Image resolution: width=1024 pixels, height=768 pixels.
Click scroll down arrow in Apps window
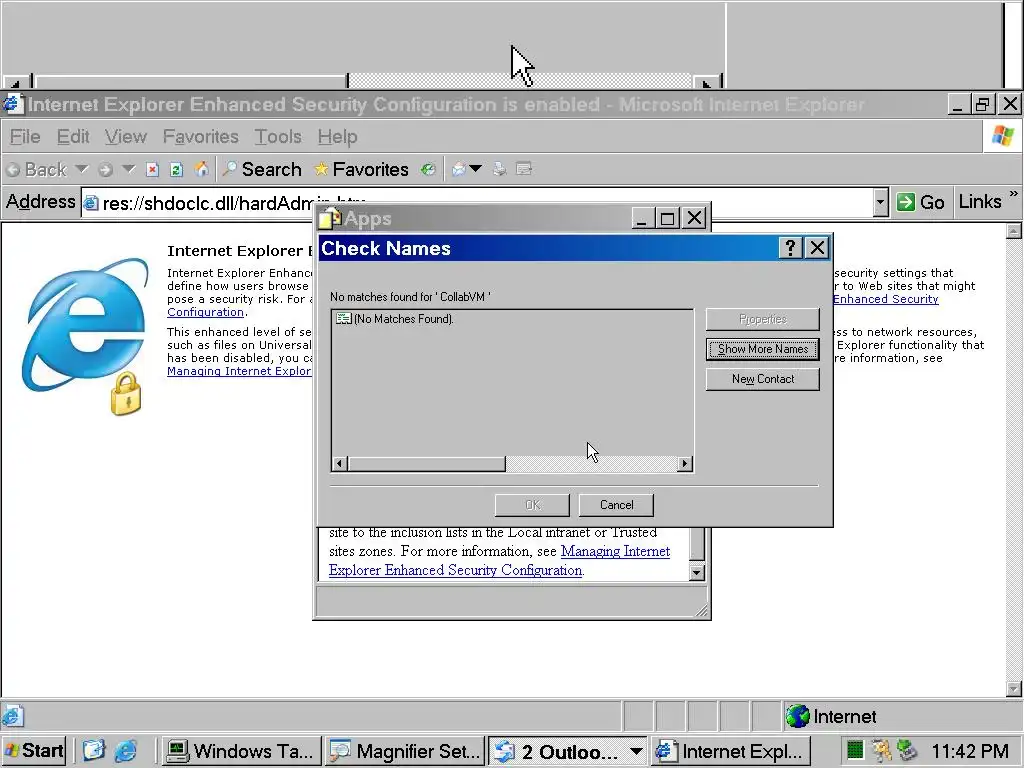(697, 573)
